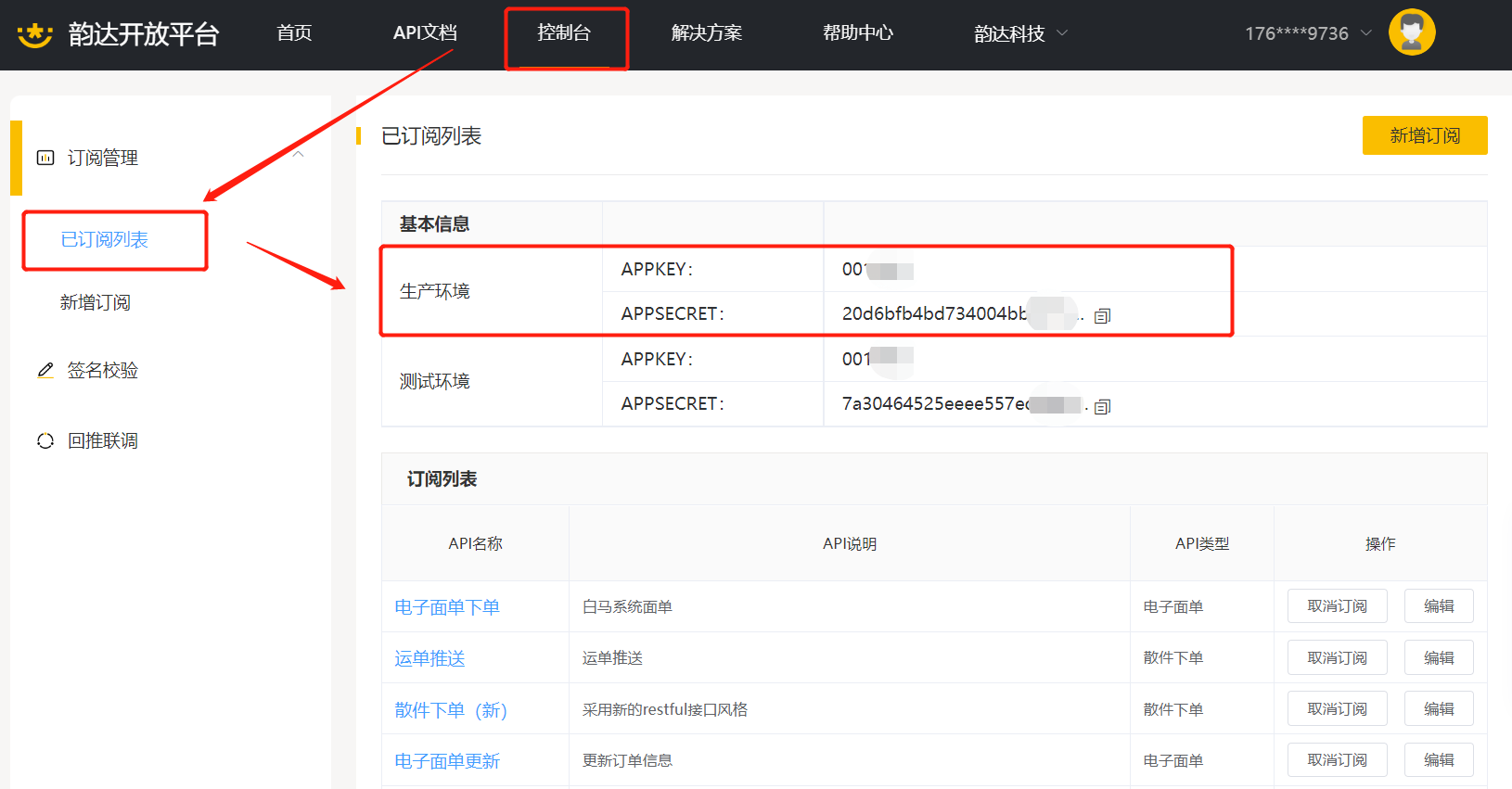Click the 韵达开放平台 title text
The image size is (1512, 789).
pos(144,34)
